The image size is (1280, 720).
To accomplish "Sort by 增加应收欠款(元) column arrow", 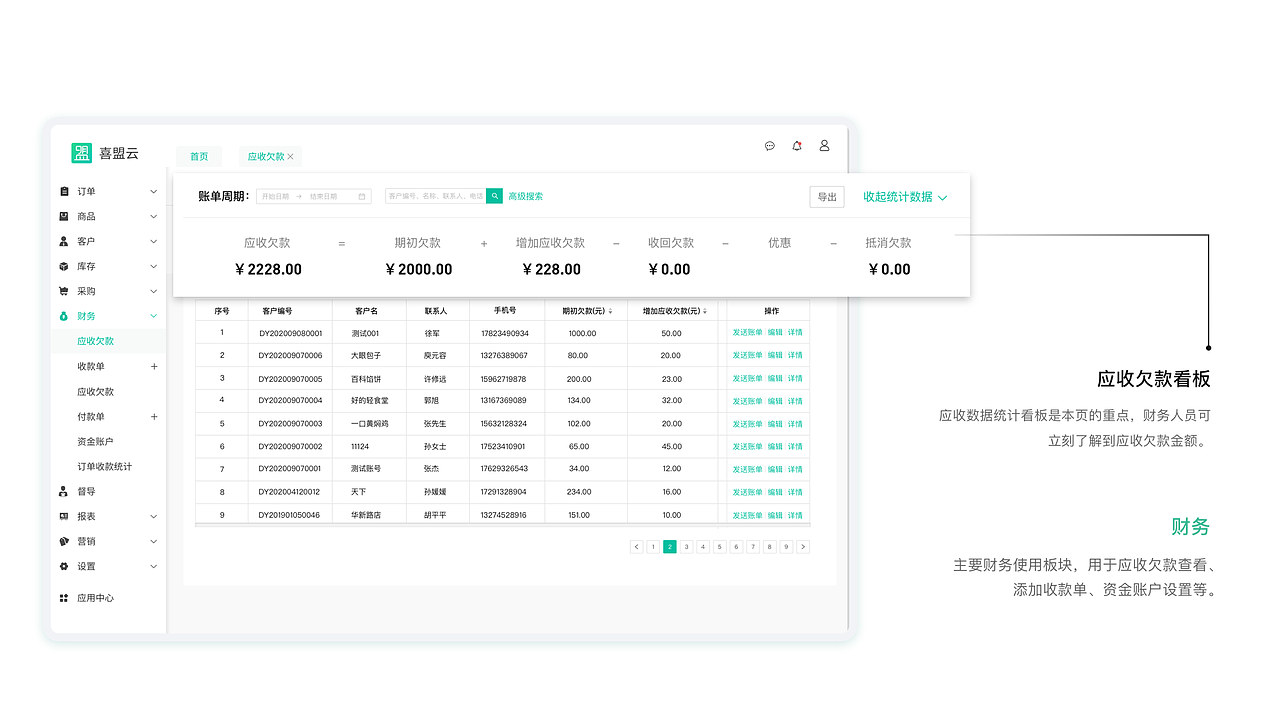I will [x=705, y=311].
